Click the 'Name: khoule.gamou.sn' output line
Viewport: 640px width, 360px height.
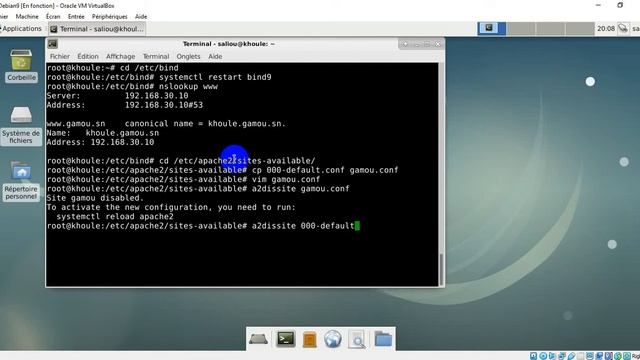coord(103,133)
